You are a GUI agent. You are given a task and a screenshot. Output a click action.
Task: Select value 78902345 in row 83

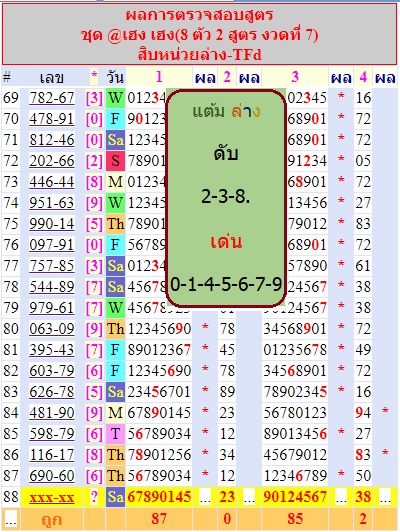(295, 392)
